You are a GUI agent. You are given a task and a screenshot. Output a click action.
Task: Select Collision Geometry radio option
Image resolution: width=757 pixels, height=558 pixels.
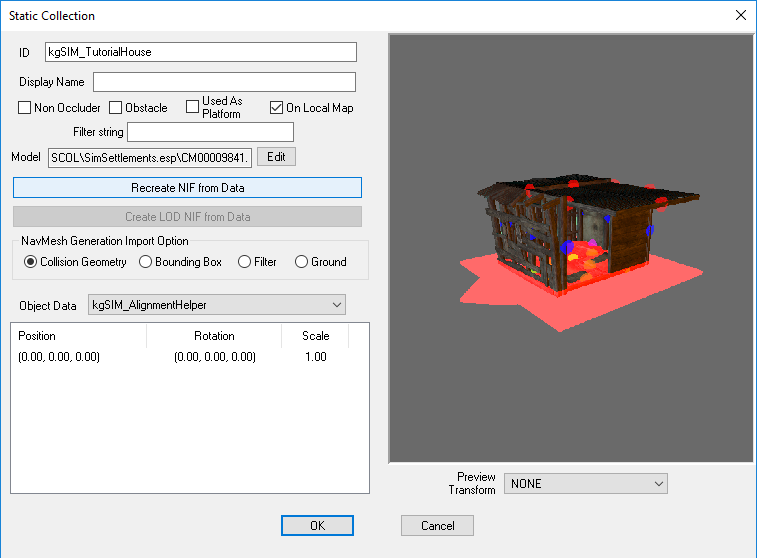30,262
